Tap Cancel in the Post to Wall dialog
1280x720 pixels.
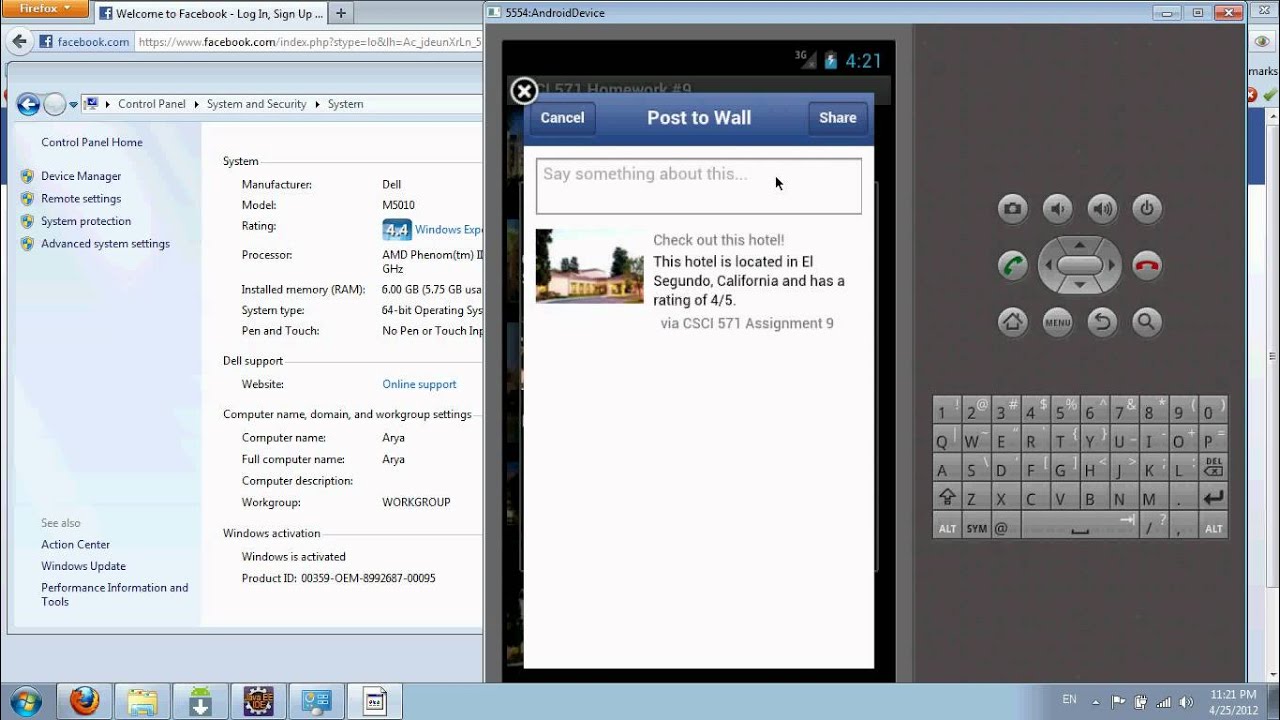562,118
